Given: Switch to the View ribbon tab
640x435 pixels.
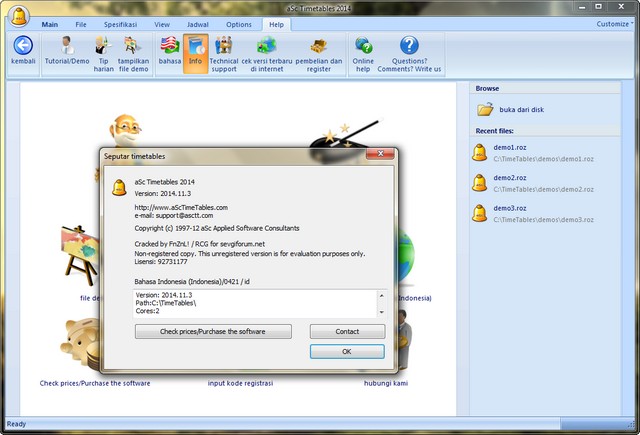Looking at the screenshot, I should click(162, 24).
